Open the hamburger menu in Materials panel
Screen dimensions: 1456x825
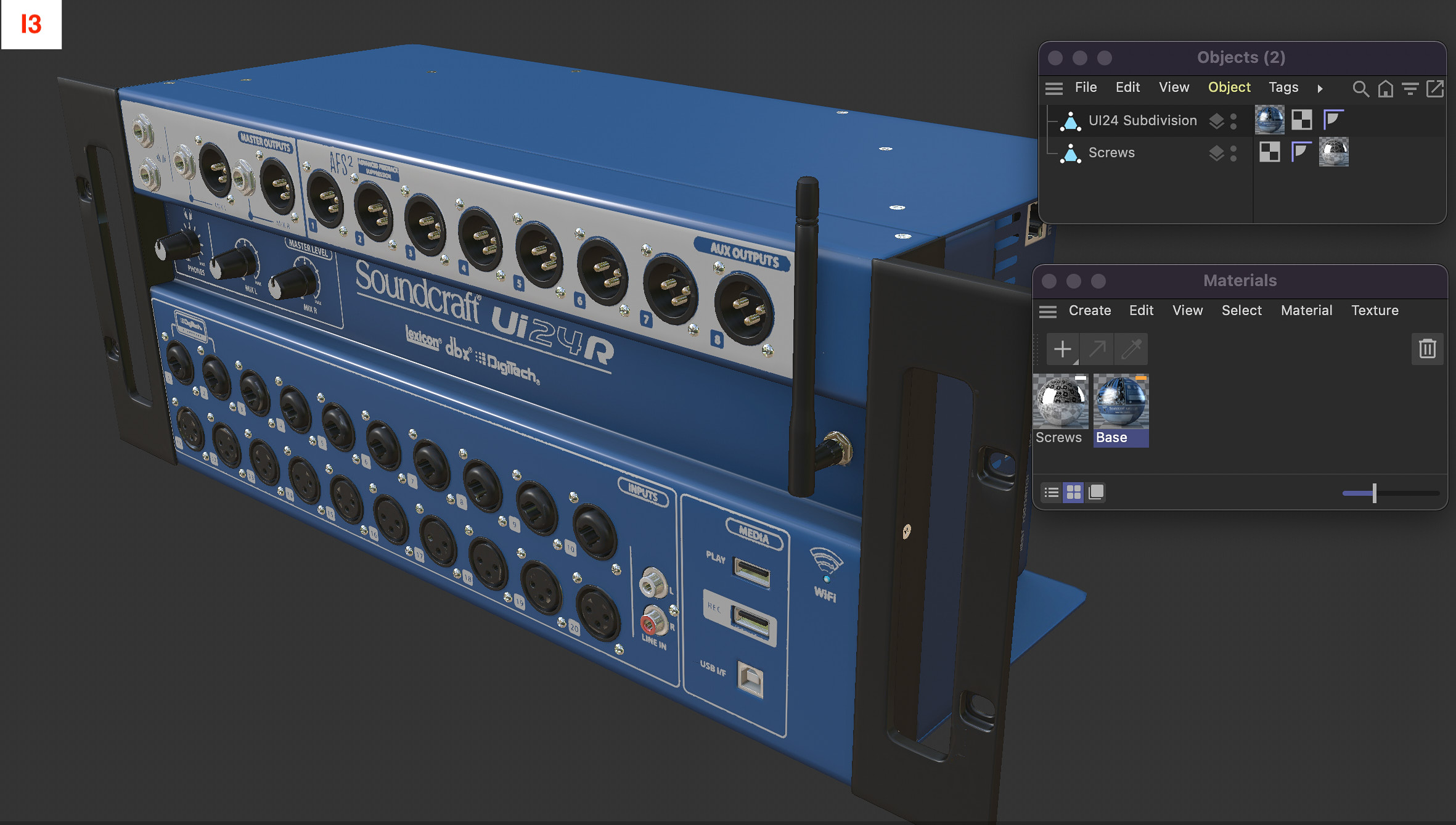click(1048, 311)
